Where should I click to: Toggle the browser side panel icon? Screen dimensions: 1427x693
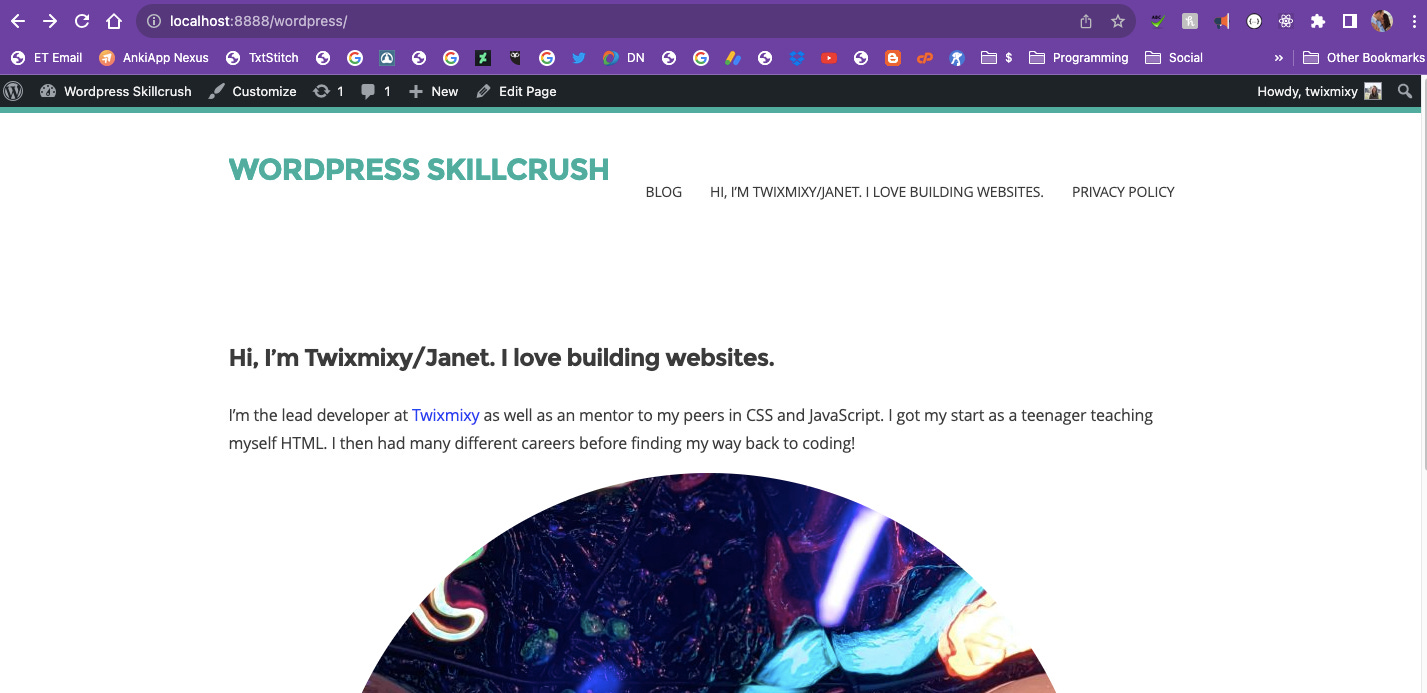click(1350, 21)
